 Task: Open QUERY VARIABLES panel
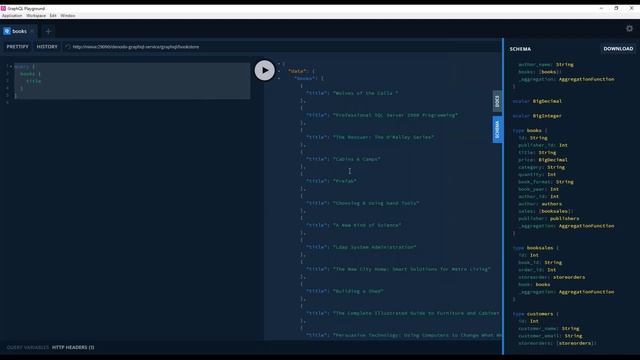click(27, 347)
